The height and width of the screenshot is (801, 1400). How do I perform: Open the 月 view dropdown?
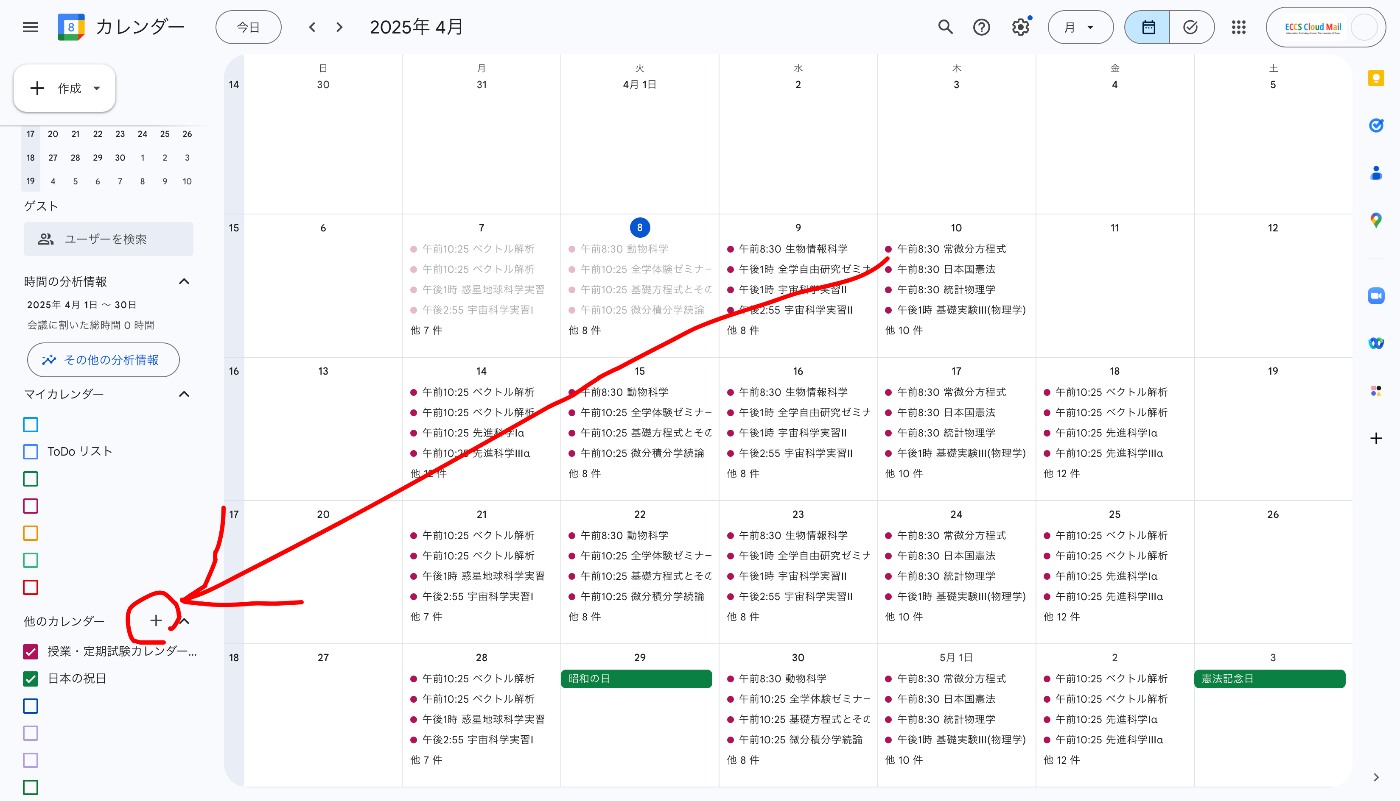(x=1080, y=27)
